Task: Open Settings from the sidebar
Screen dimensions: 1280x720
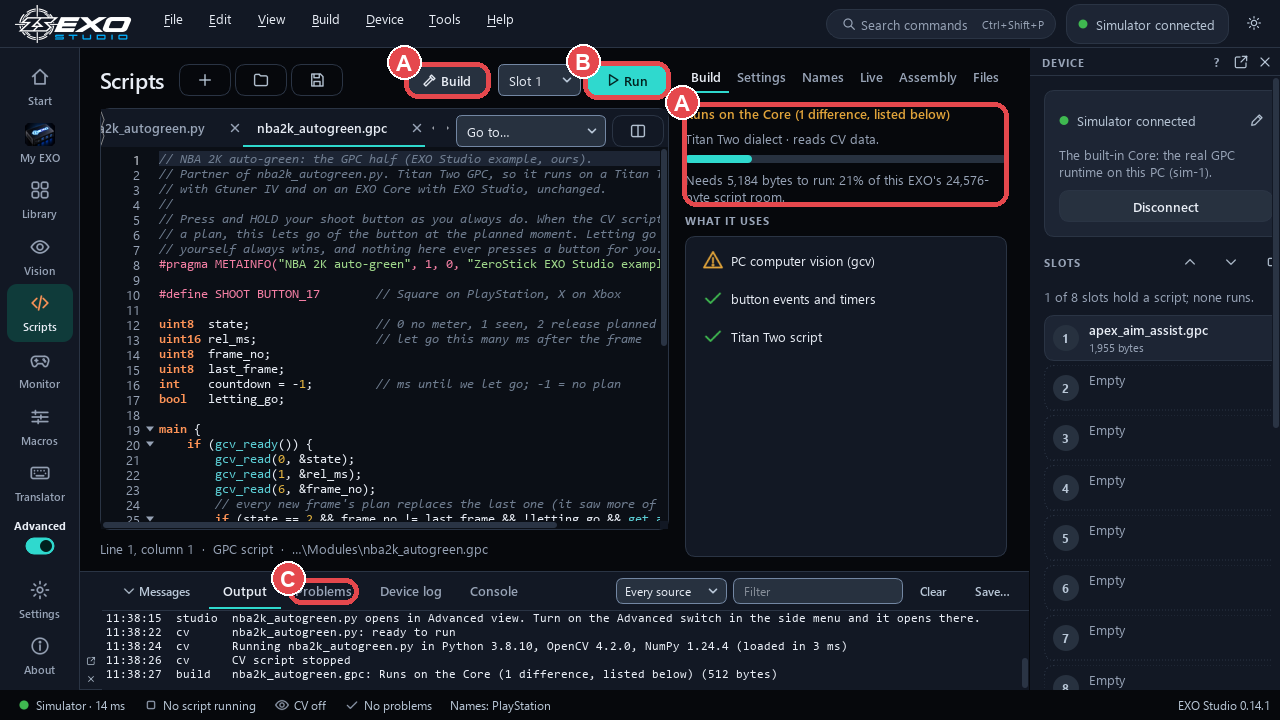Action: 40,600
